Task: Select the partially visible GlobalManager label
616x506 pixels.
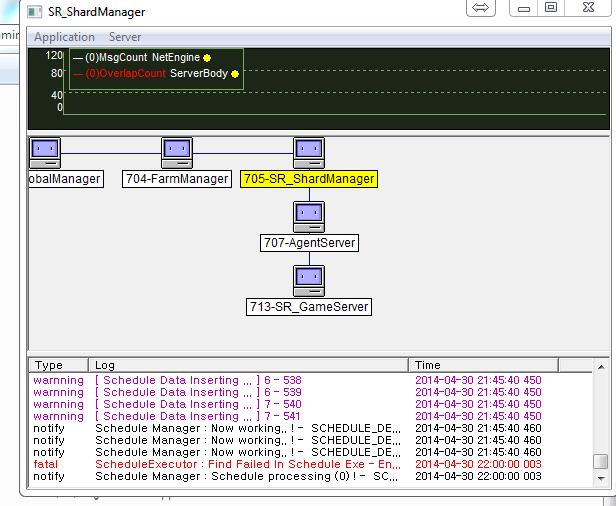Action: 66,179
